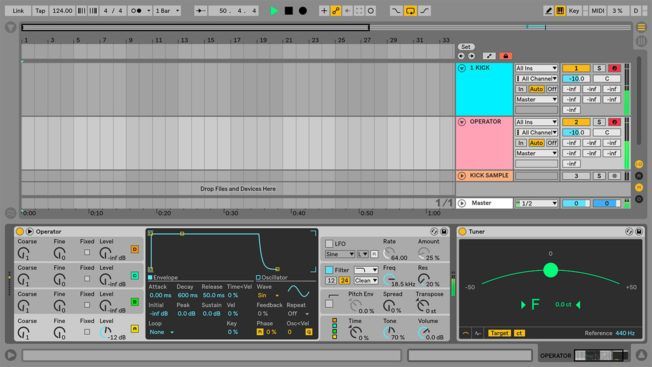Select oscillator A in Operator
Viewport: 652px width, 367px height.
coord(135,329)
